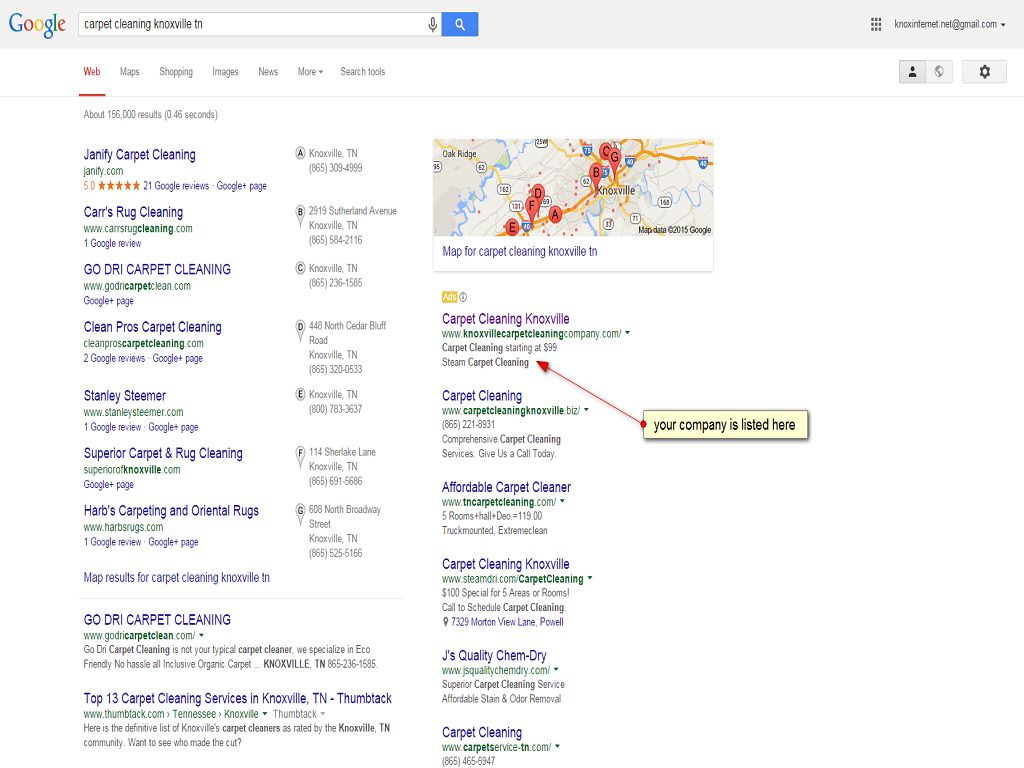
Task: Open carpetservice-tn.com ad dropdown arrow
Action: tap(557, 746)
